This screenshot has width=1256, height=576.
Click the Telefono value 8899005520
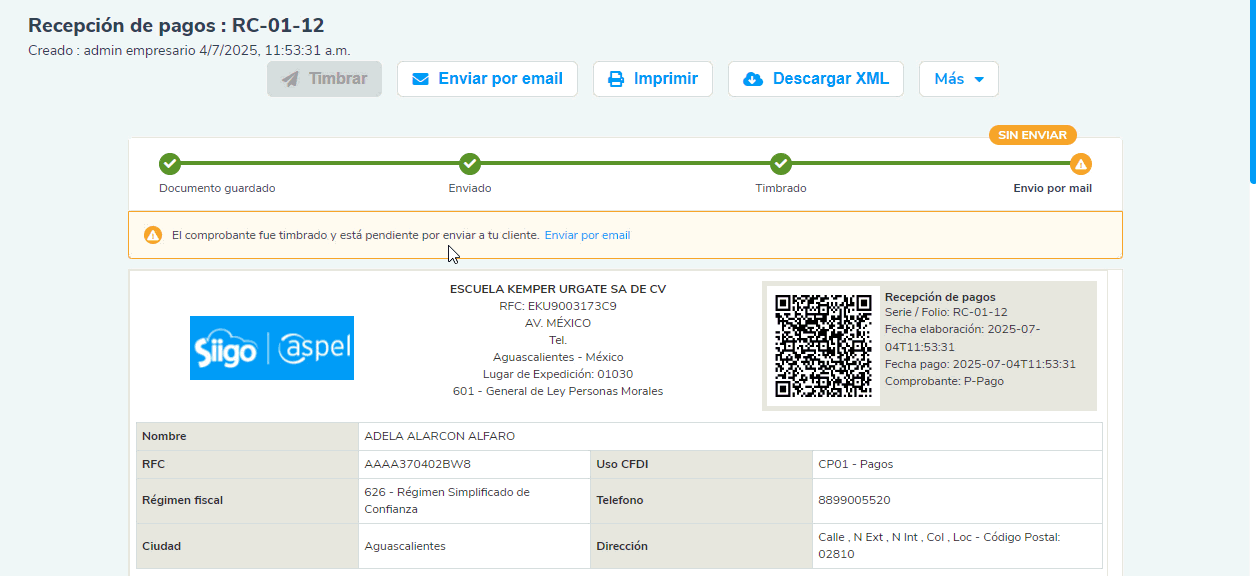[854, 500]
